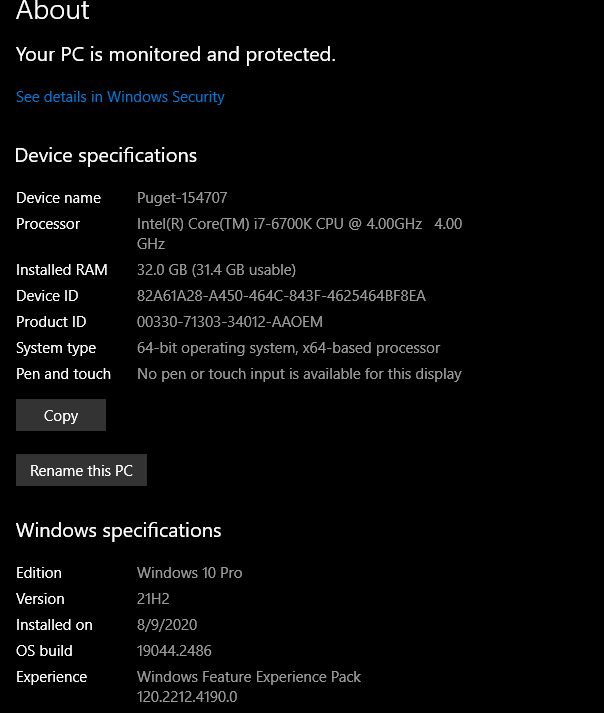604x713 pixels.
Task: Select the 'Your PC is monitored and protected' text
Action: point(176,54)
